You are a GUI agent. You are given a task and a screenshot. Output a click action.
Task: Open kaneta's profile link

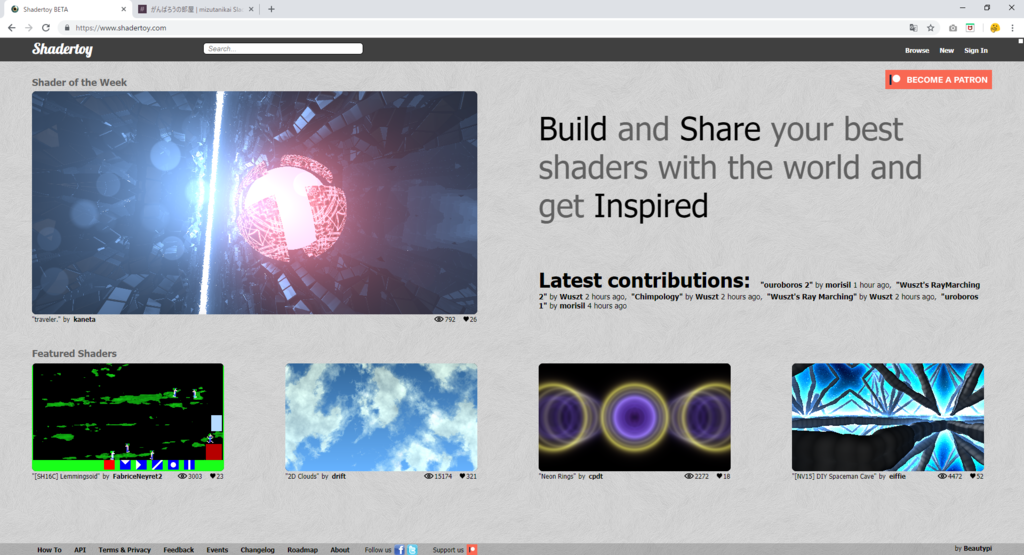84,319
